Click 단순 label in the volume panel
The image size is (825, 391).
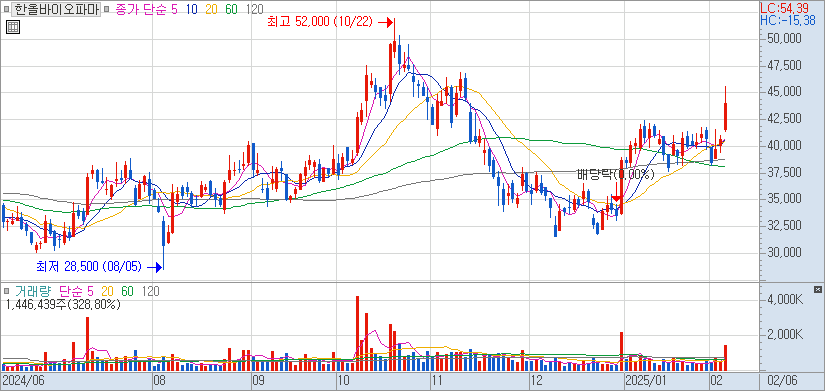[x=71, y=291]
